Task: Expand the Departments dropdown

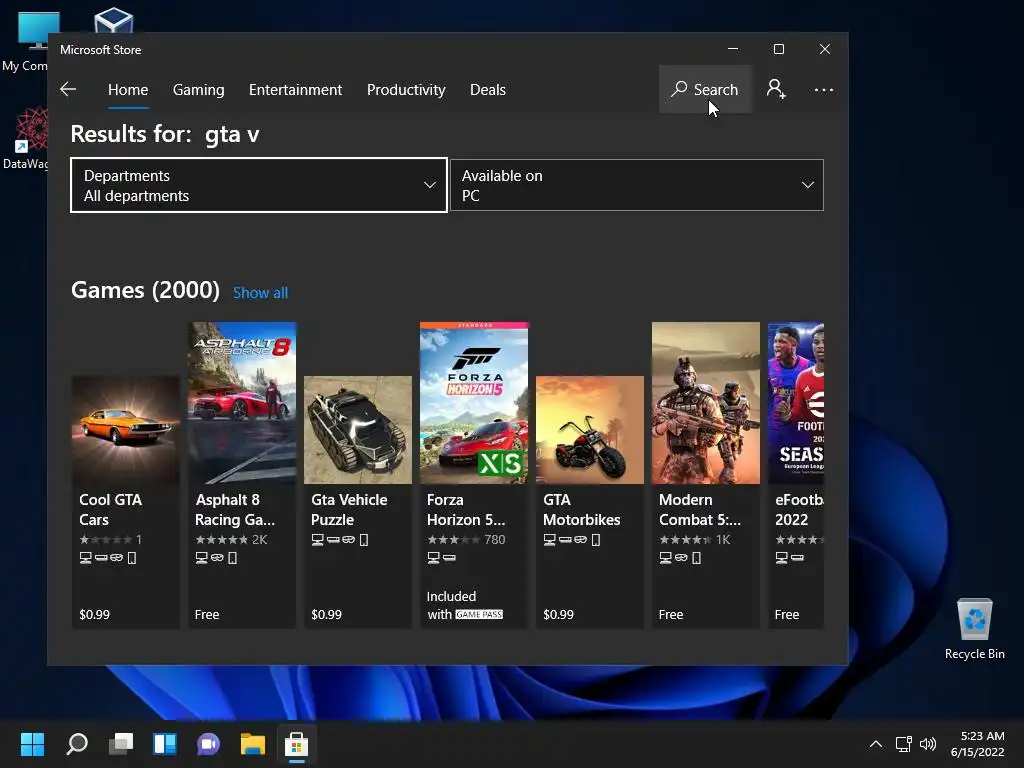Action: click(259, 185)
